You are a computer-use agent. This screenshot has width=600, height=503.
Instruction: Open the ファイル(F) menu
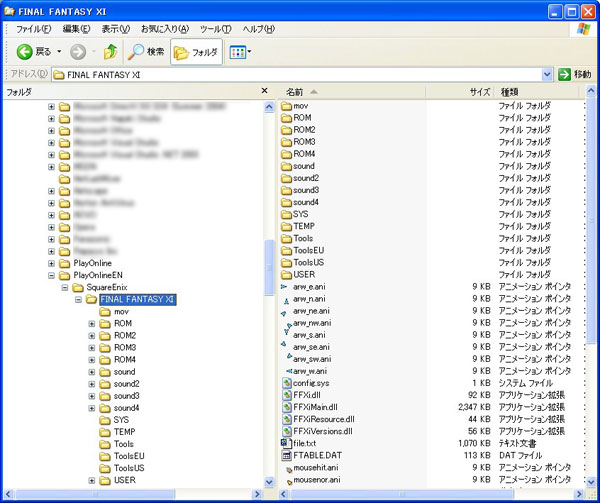point(34,29)
